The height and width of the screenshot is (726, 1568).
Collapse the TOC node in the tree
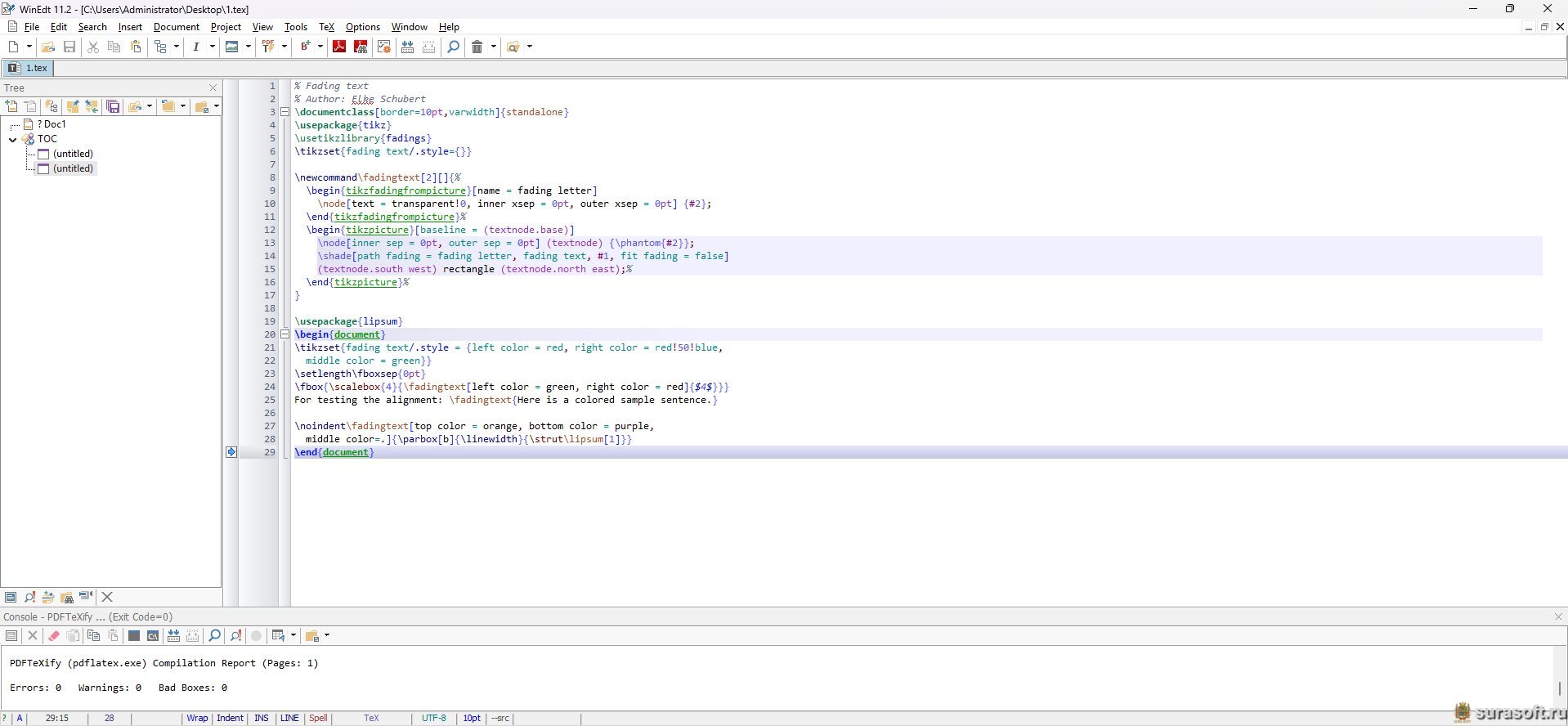[x=13, y=139]
